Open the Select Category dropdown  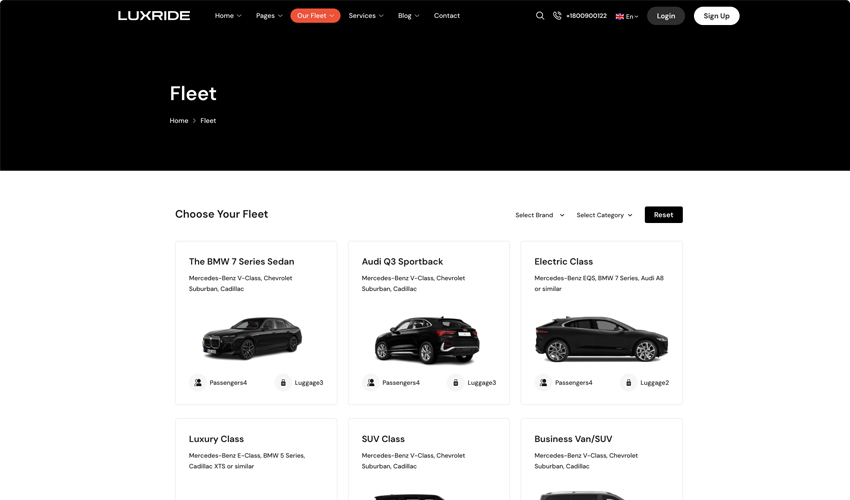(604, 215)
